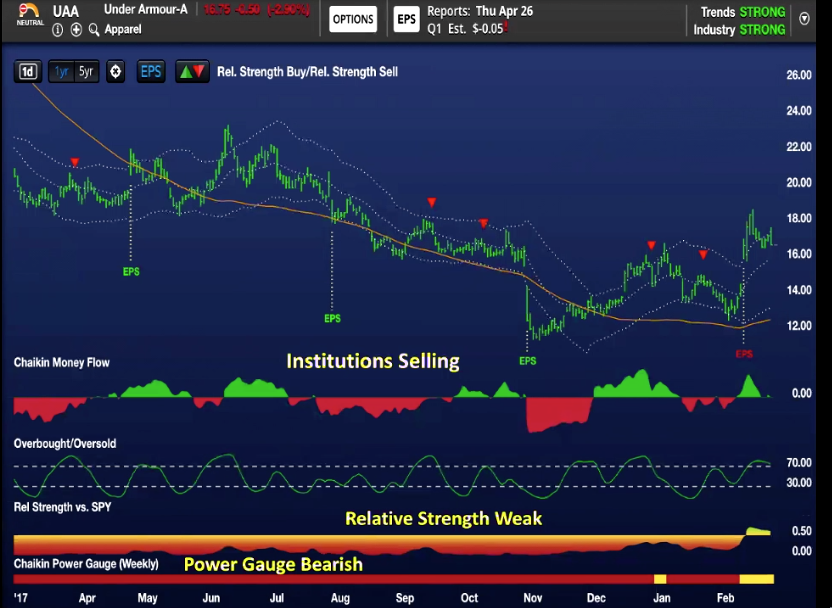Add UAA using the plus icon
This screenshot has height=608, width=832.
76,30
